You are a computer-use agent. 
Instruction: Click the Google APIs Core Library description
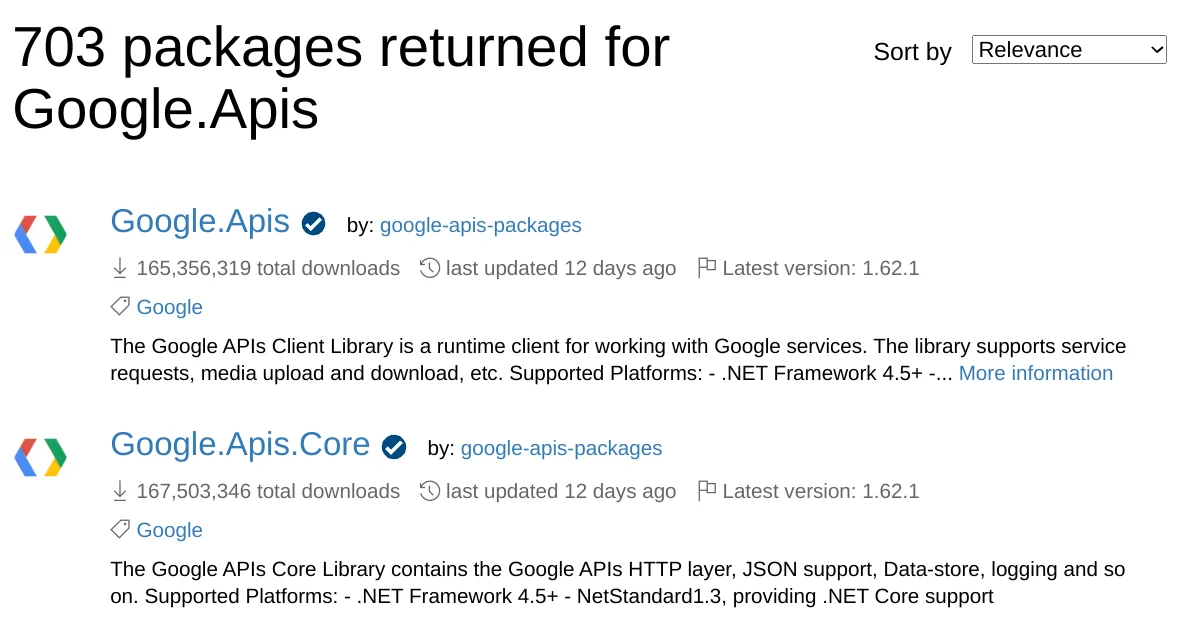tap(618, 582)
